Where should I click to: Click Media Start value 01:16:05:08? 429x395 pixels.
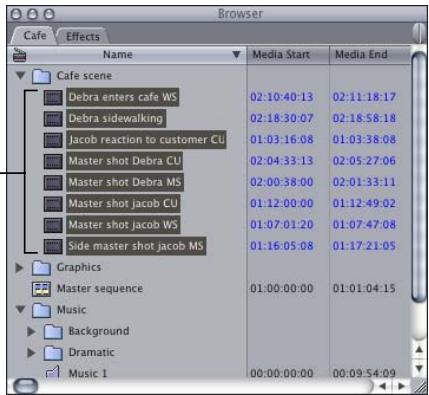tap(282, 246)
